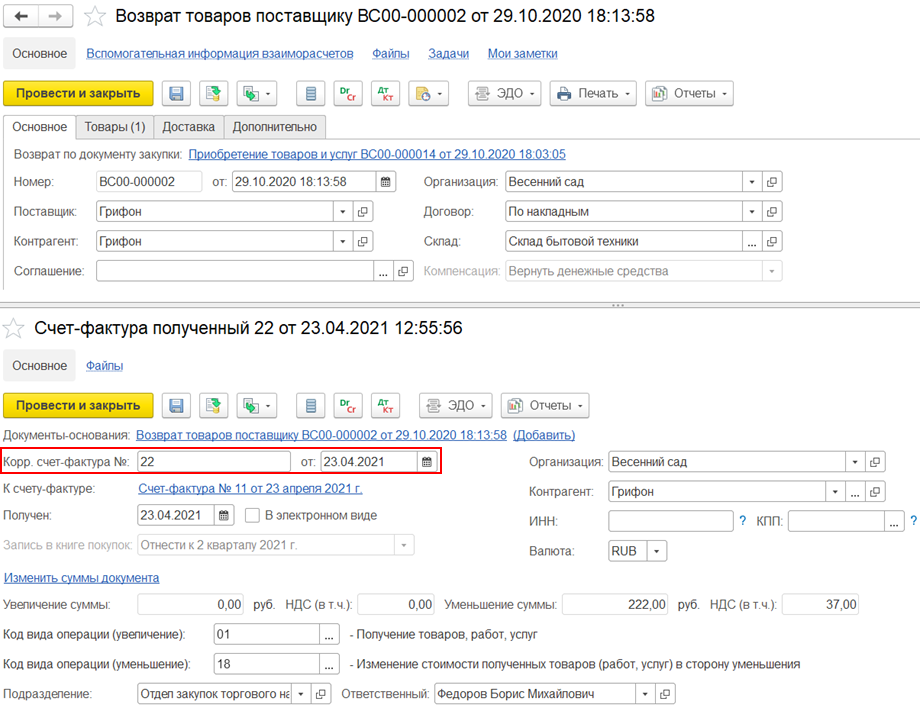Star the Возврат товаров поставщику document as favorite
Screen dimensions: 920x709
[x=94, y=16]
